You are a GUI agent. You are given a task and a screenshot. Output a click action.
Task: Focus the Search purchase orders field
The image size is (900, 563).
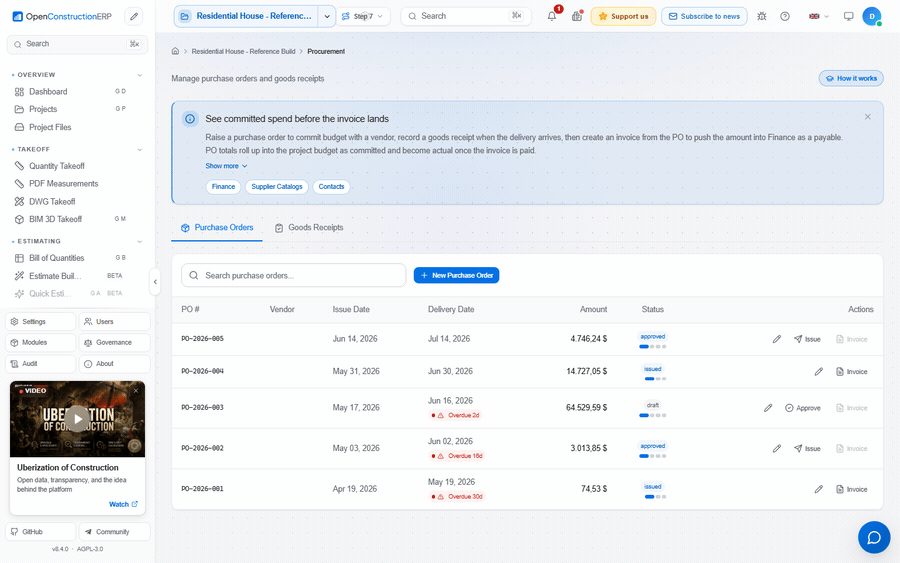294,275
